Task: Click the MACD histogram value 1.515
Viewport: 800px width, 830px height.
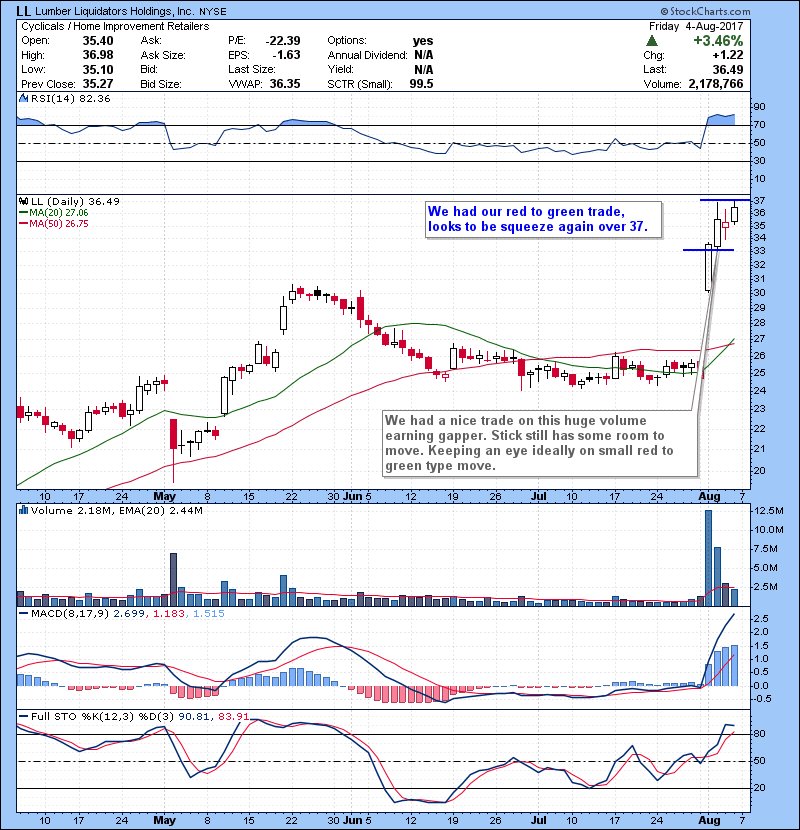Action: coord(209,614)
